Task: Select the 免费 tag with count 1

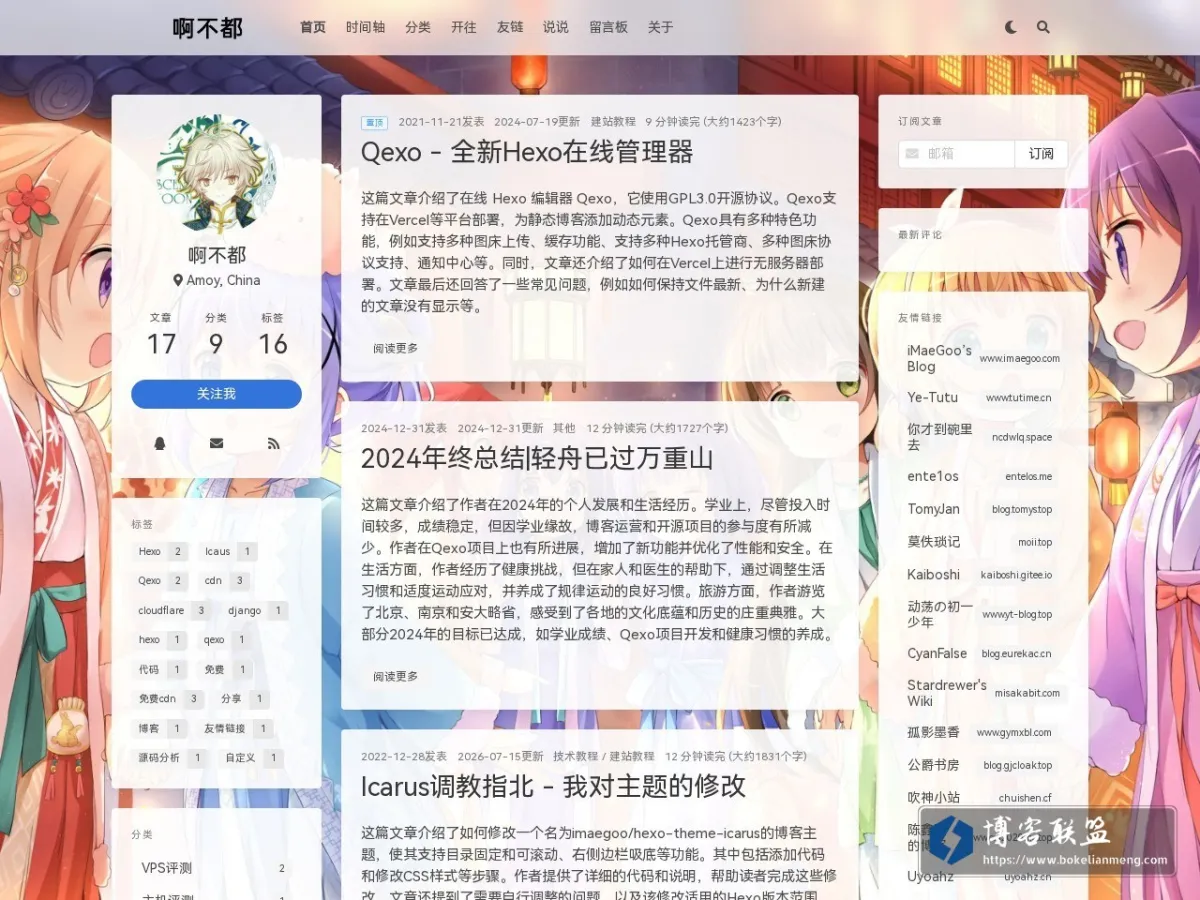Action: tap(225, 669)
